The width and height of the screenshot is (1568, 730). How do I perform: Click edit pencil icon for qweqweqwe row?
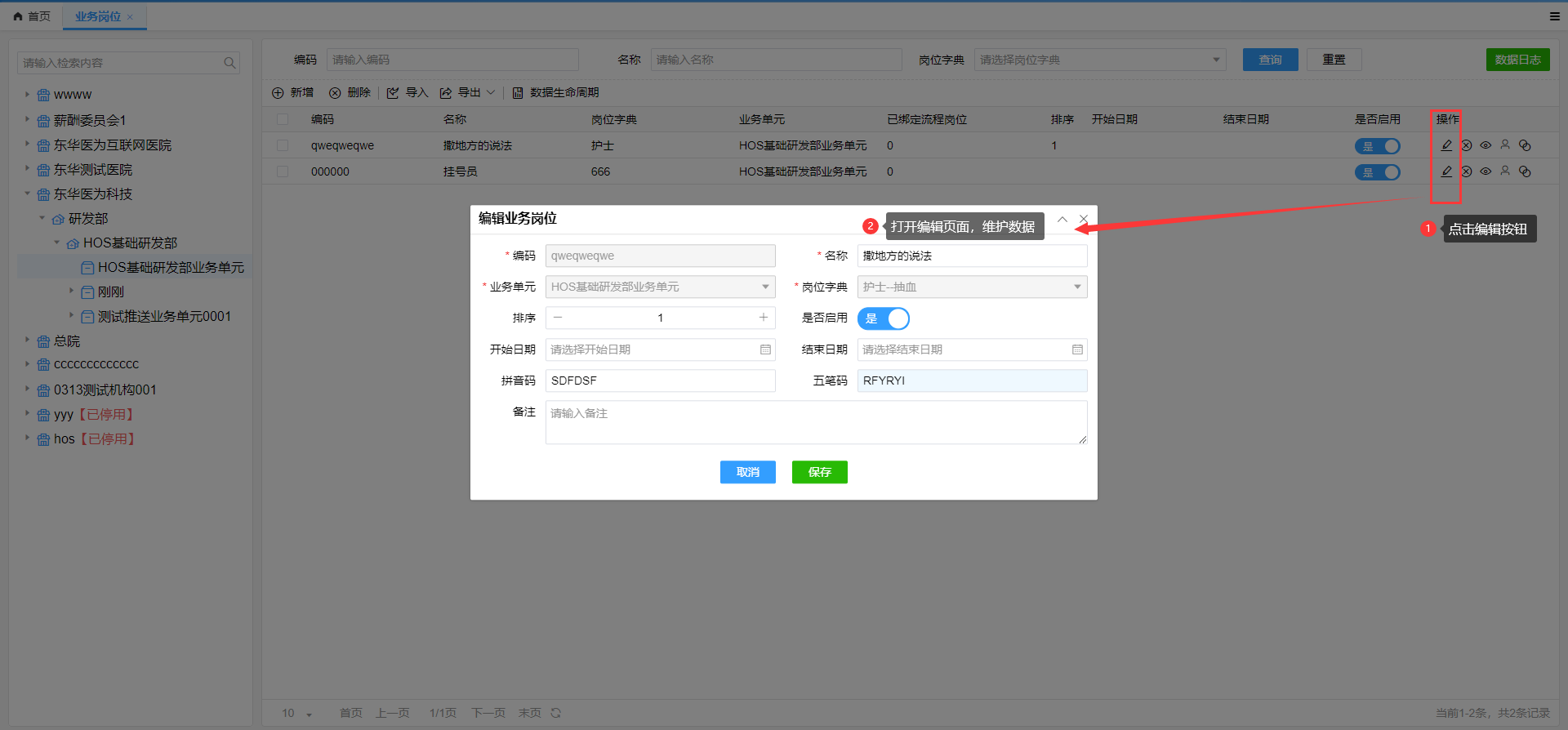[1446, 145]
